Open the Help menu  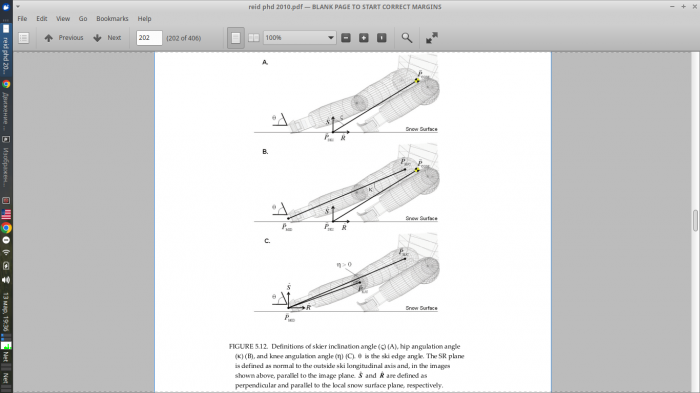[x=144, y=19]
